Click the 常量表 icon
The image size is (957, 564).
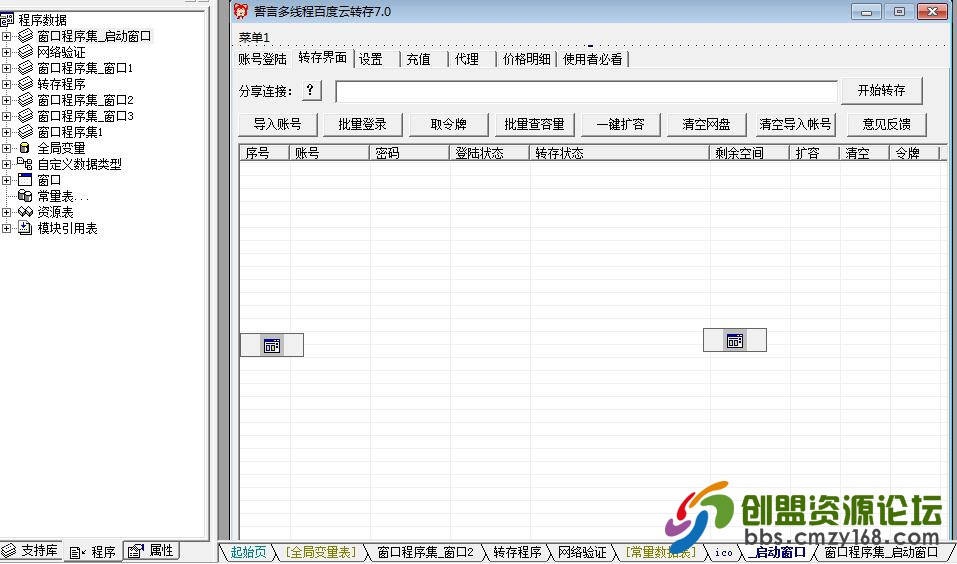24,196
